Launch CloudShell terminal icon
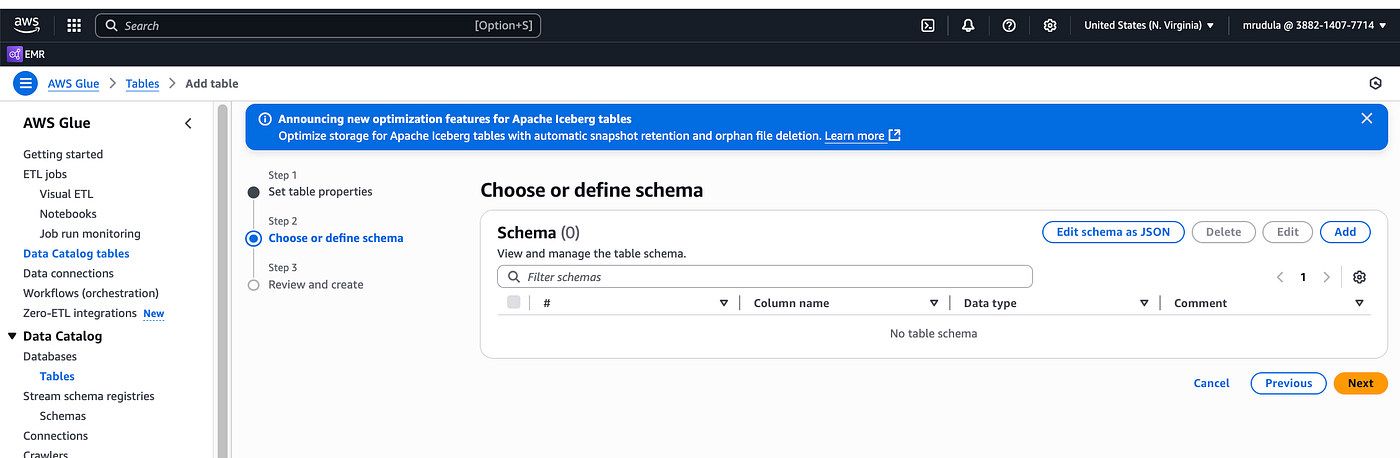The image size is (1400, 458). tap(928, 25)
